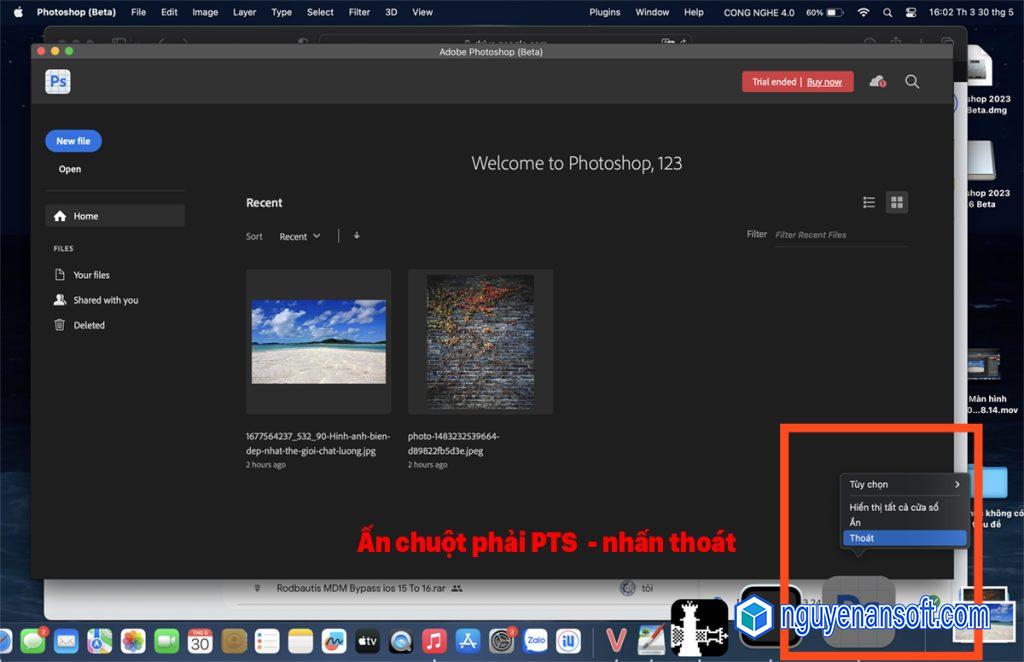Viewport: 1024px width, 662px height.
Task: Open Maps from the Dock
Action: coord(99,641)
